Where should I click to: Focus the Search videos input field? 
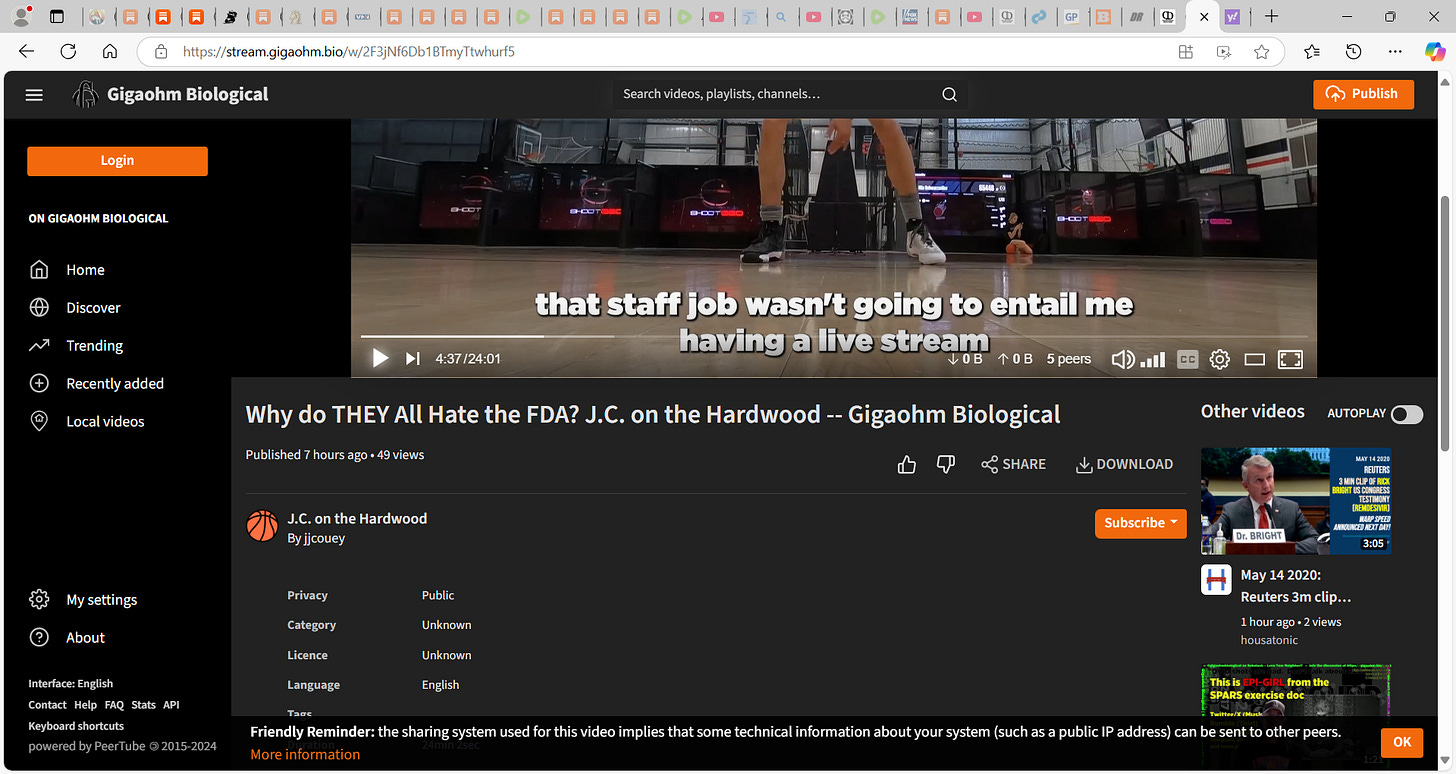(x=775, y=94)
